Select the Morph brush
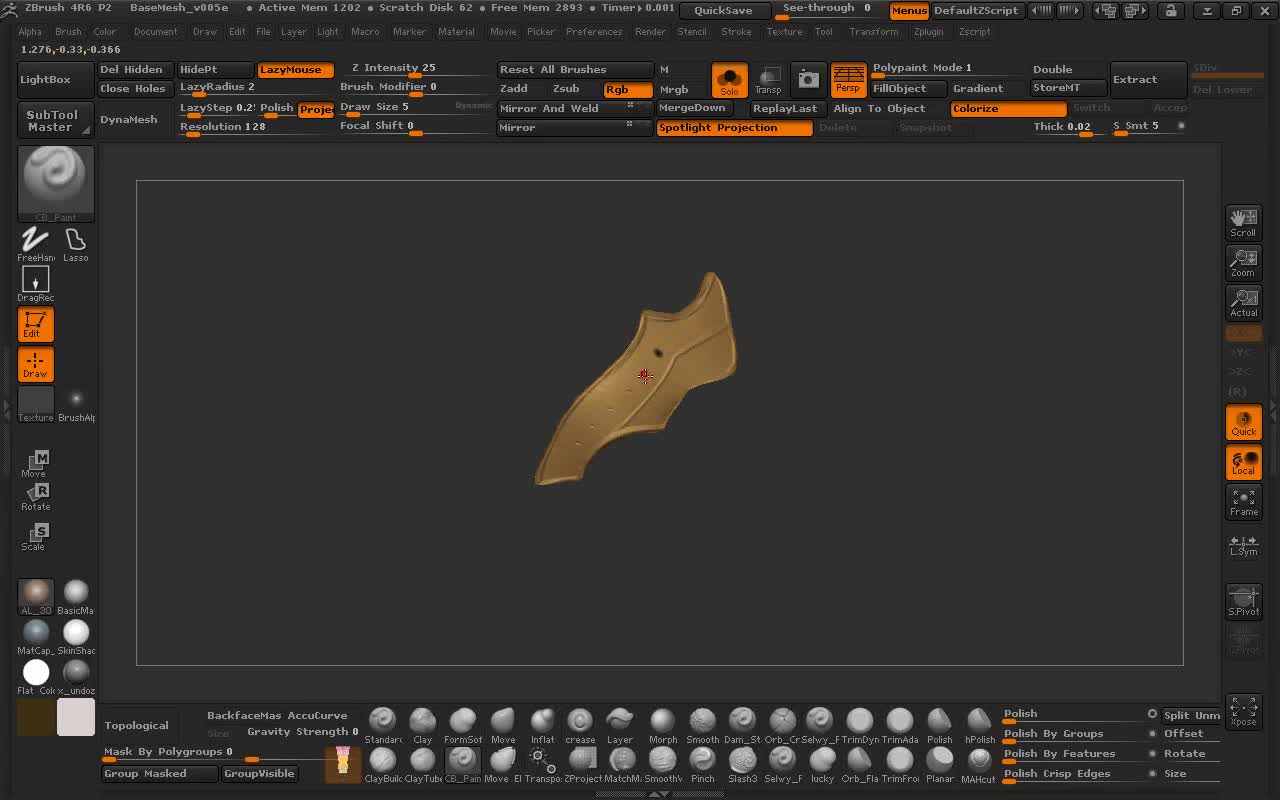The image size is (1280, 800). click(662, 726)
